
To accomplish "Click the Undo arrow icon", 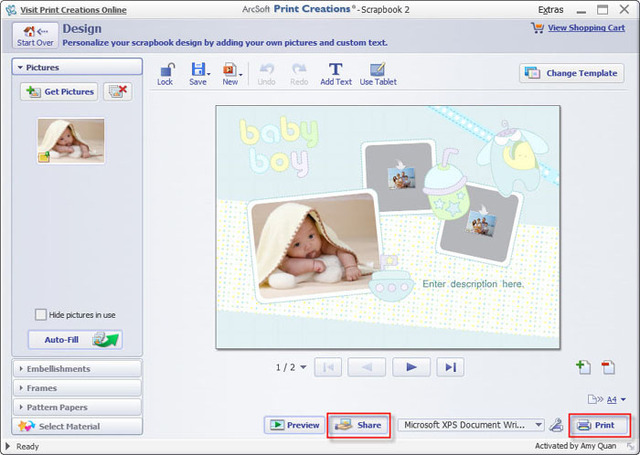I will pyautogui.click(x=267, y=69).
